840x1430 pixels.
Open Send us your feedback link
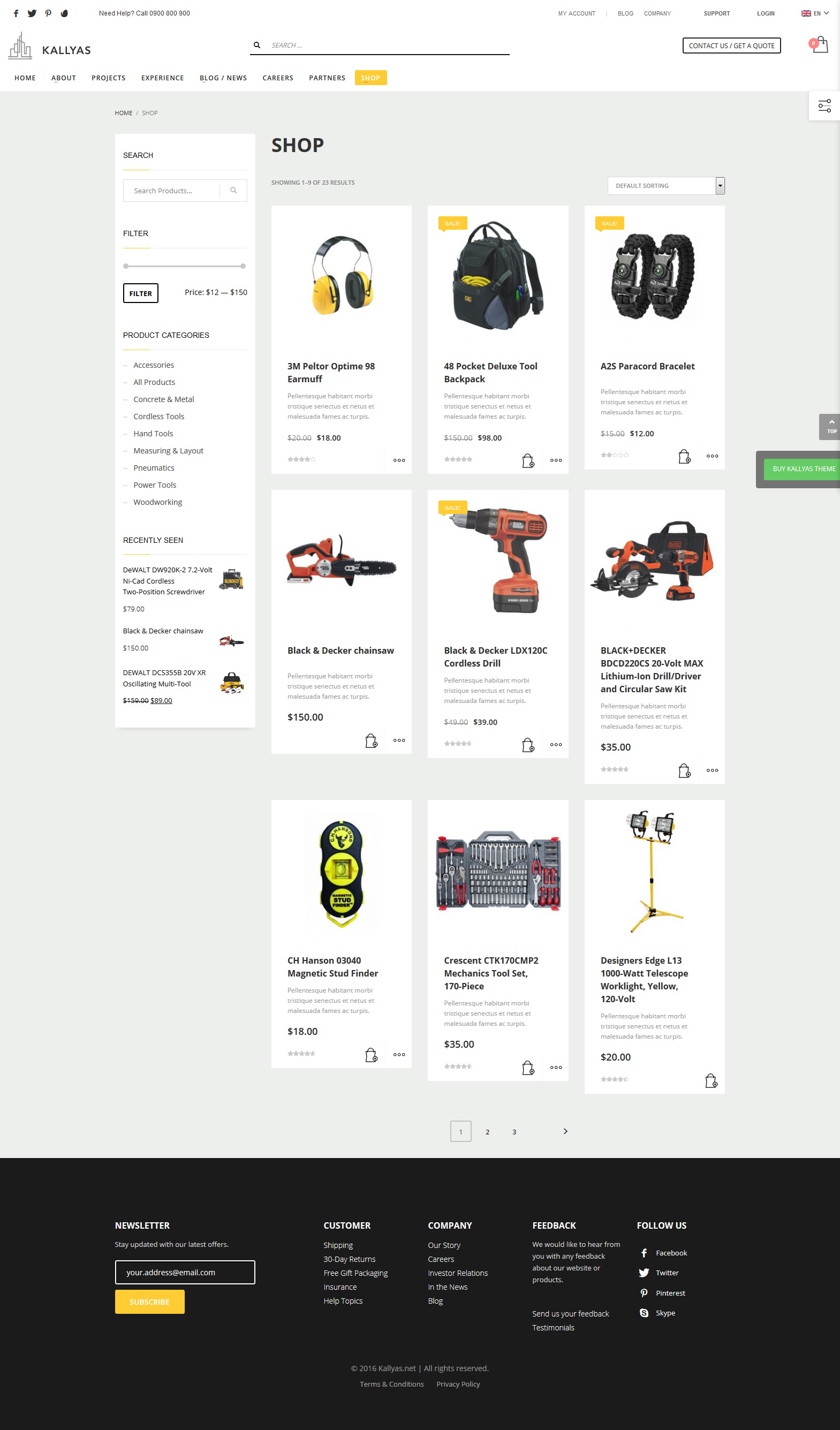[x=570, y=1314]
